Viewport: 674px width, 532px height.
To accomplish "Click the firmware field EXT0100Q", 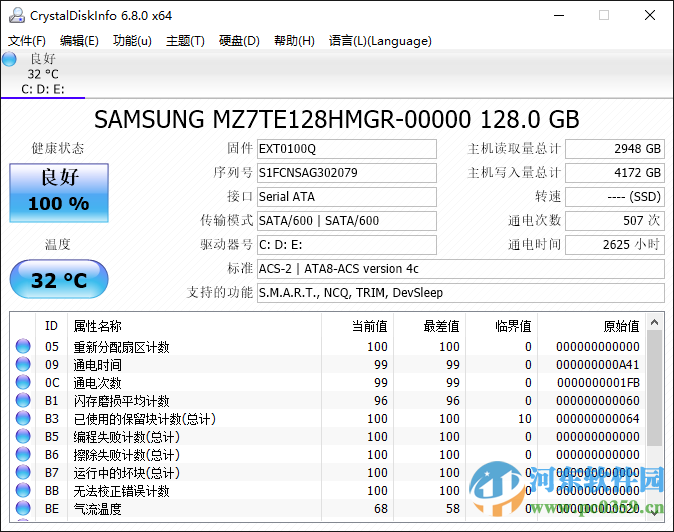I will (x=347, y=149).
